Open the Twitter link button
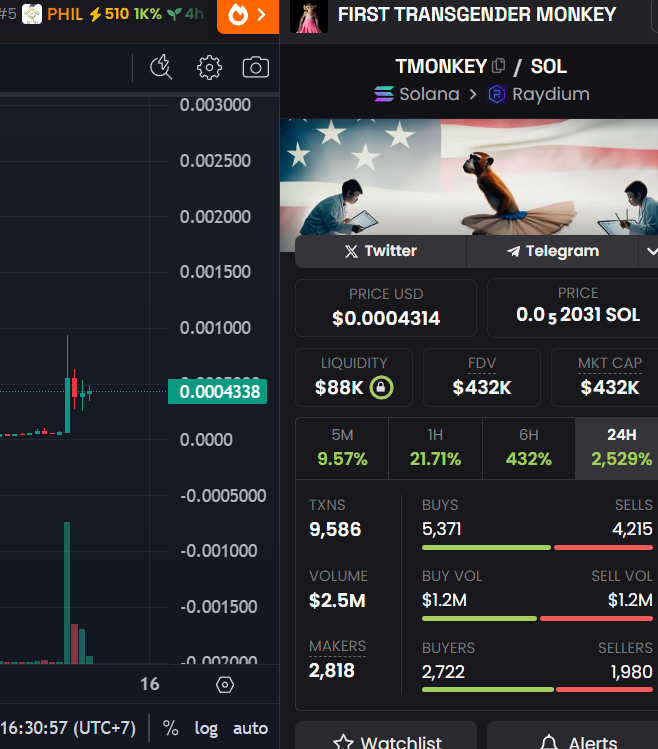 pyautogui.click(x=381, y=251)
